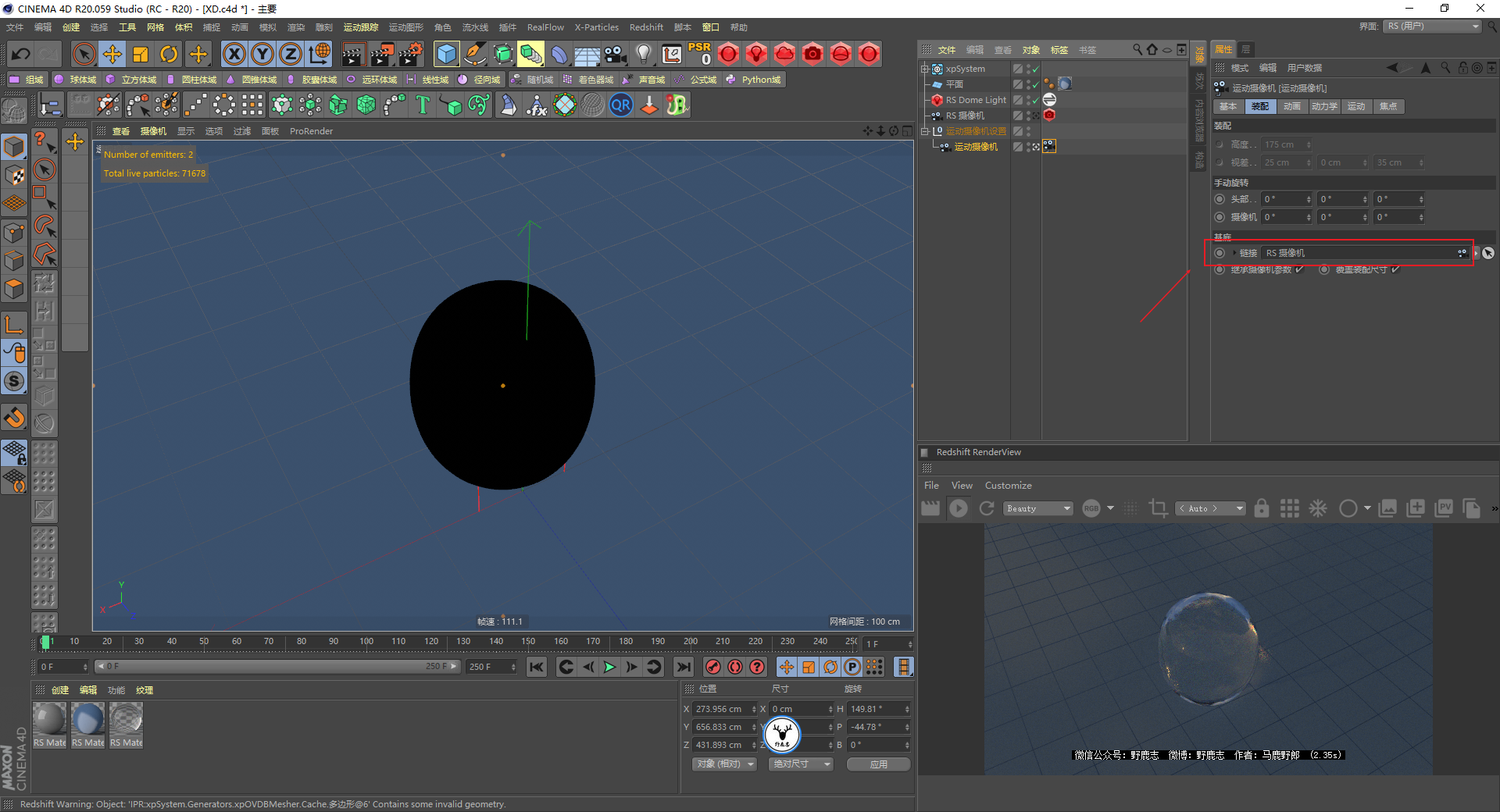
Task: Open the Beauty AOV dropdown
Action: 1037,508
